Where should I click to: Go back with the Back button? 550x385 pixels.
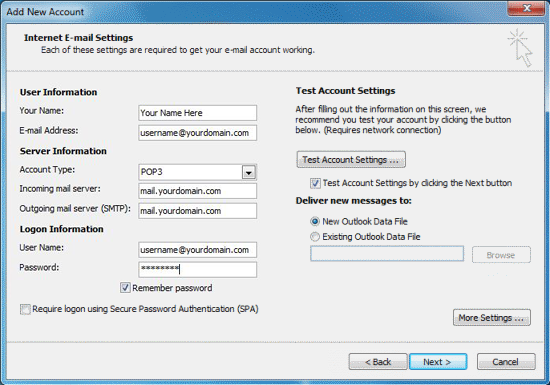tap(378, 362)
